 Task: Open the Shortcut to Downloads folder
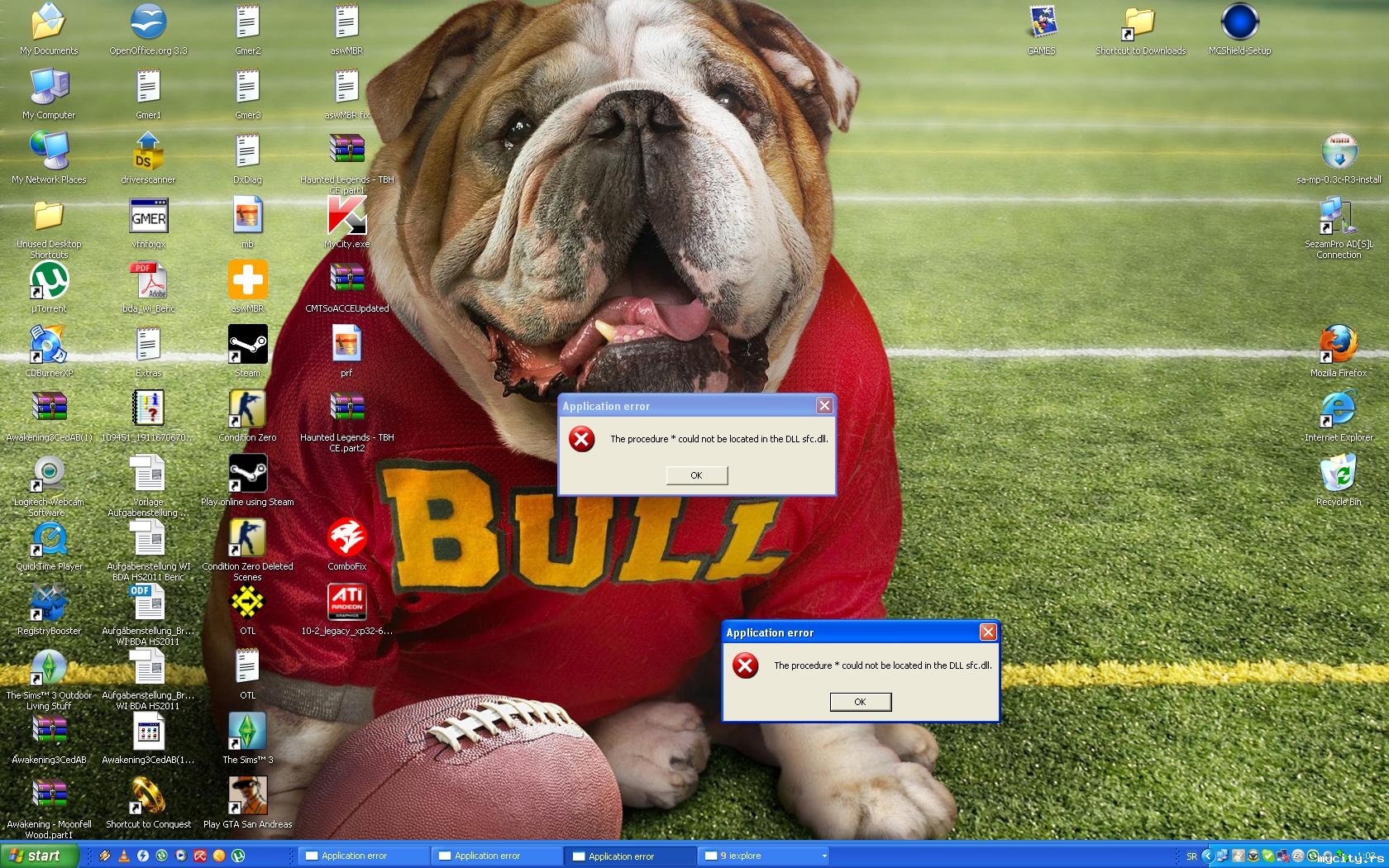pos(1139,23)
